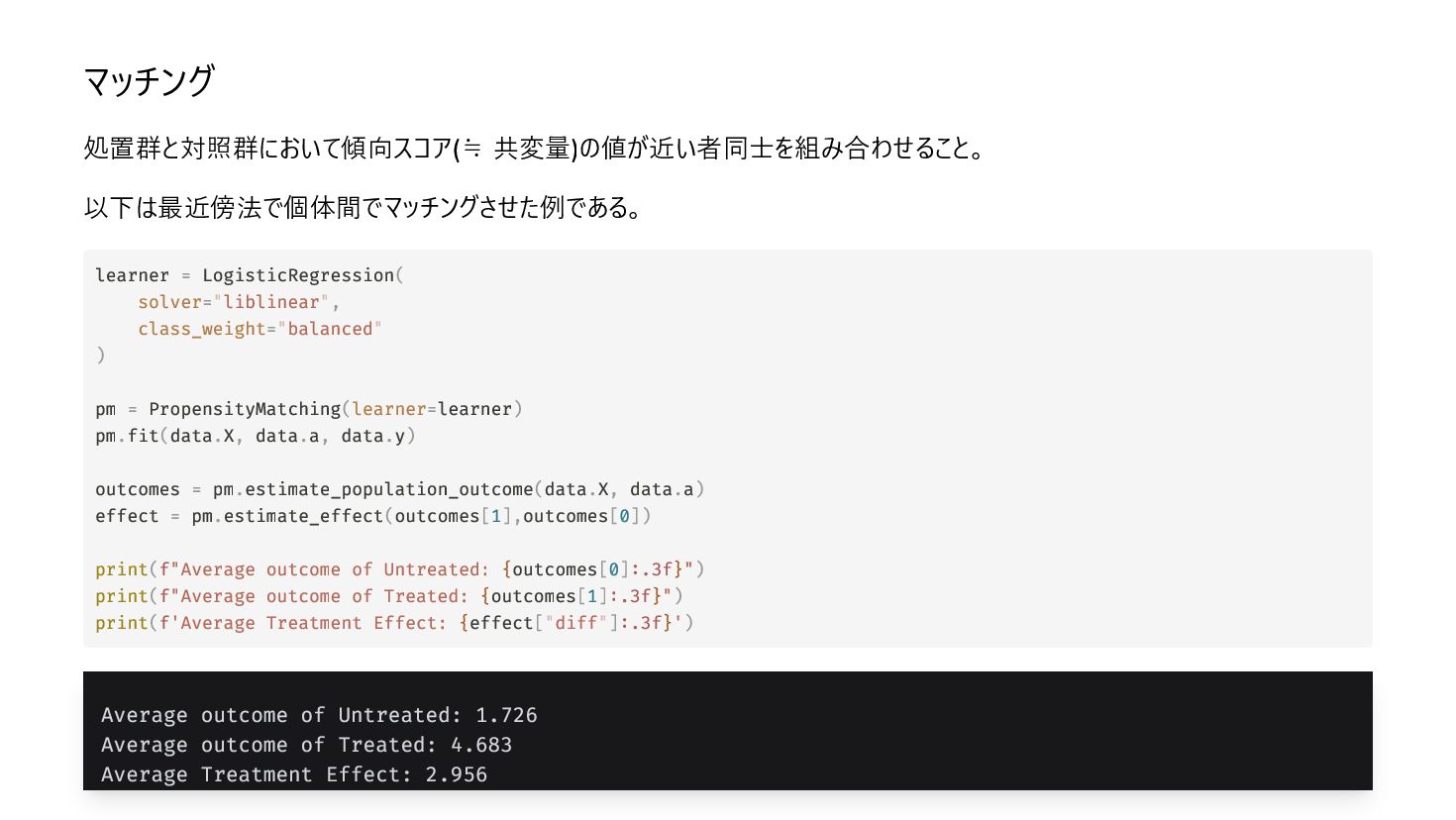This screenshot has width=1456, height=820.
Task: Click the print statement for Untreated outcome
Action: click(x=400, y=569)
